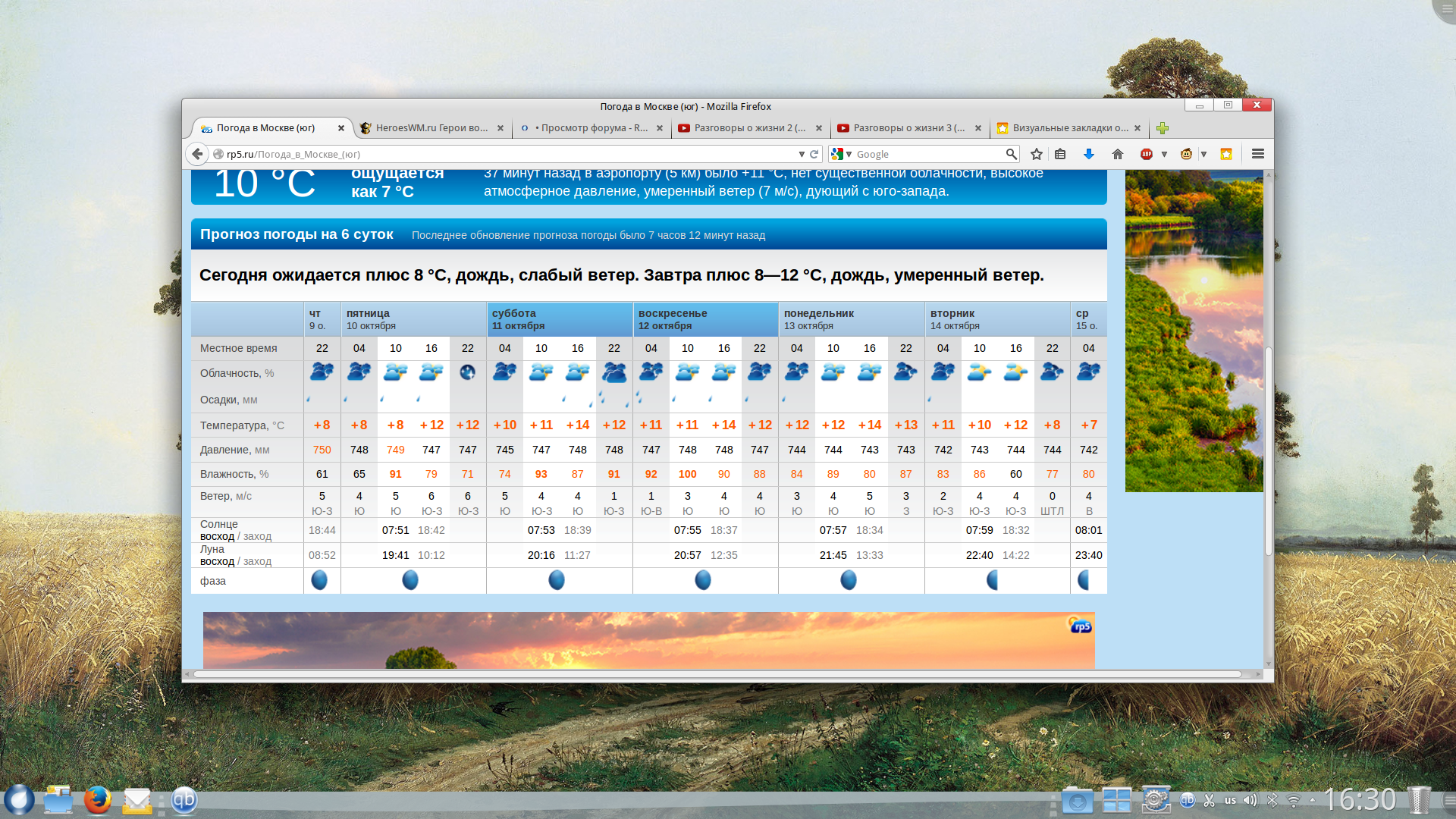Open qBittorrent from the taskbar dock
The height and width of the screenshot is (819, 1456).
click(184, 800)
